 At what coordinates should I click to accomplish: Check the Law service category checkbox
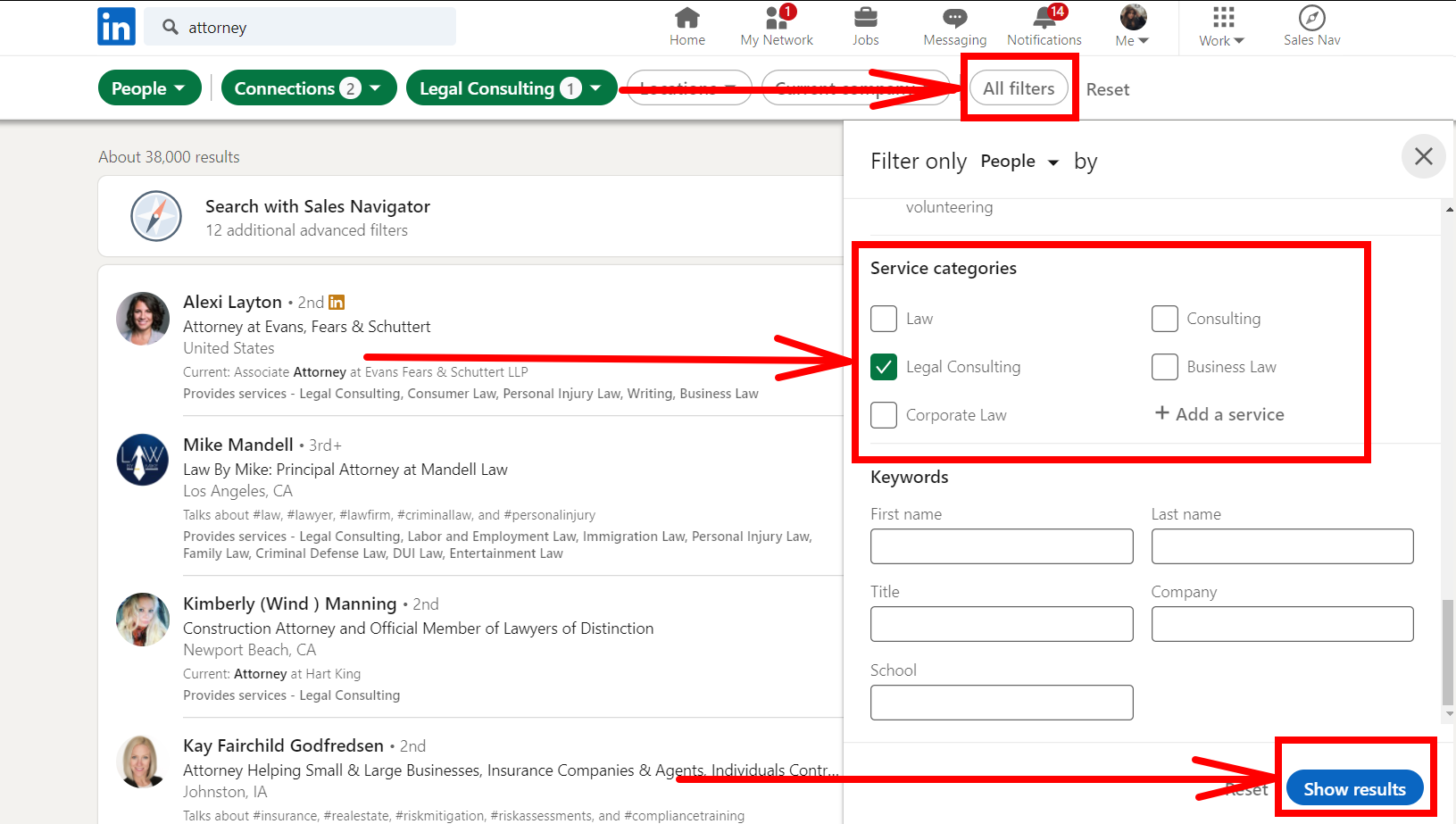pos(884,319)
